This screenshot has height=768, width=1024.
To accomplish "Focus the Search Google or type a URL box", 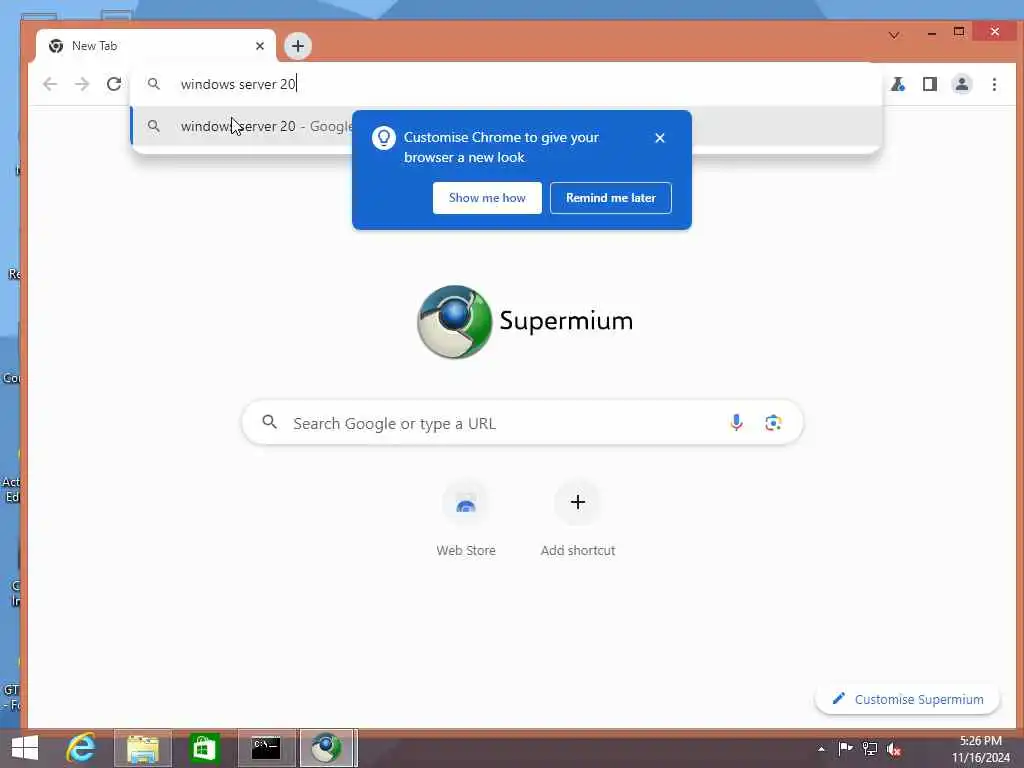I will 522,423.
